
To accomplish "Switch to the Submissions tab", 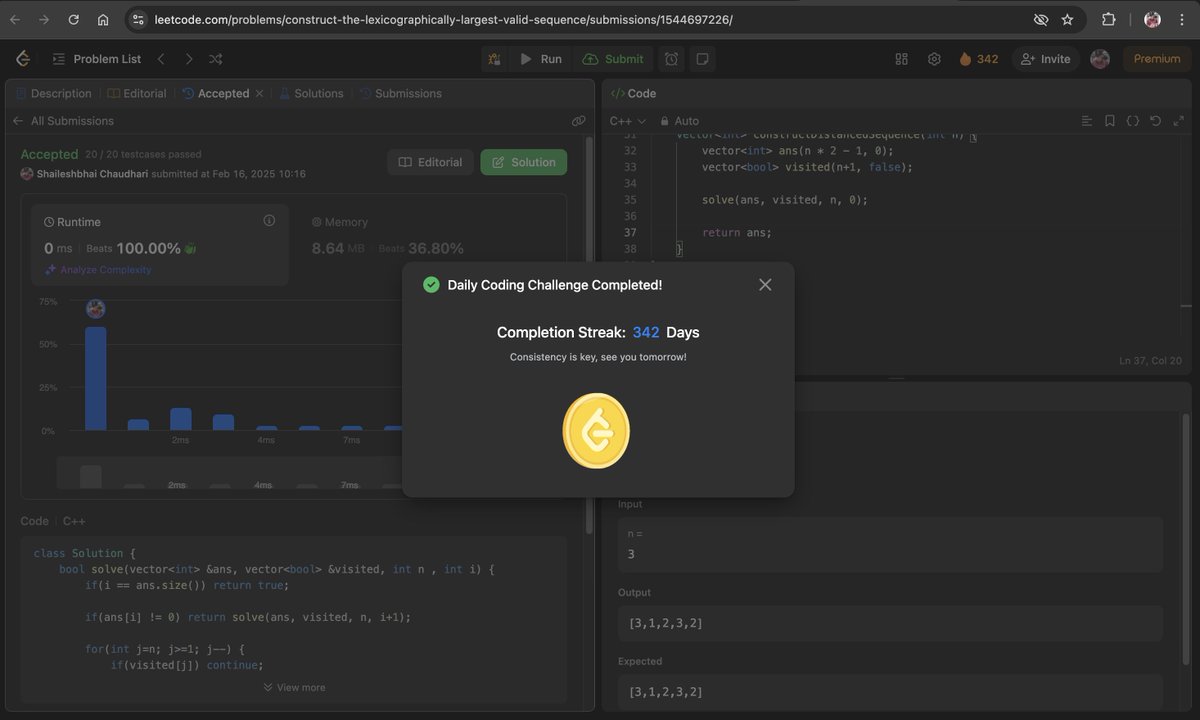I will pos(400,93).
